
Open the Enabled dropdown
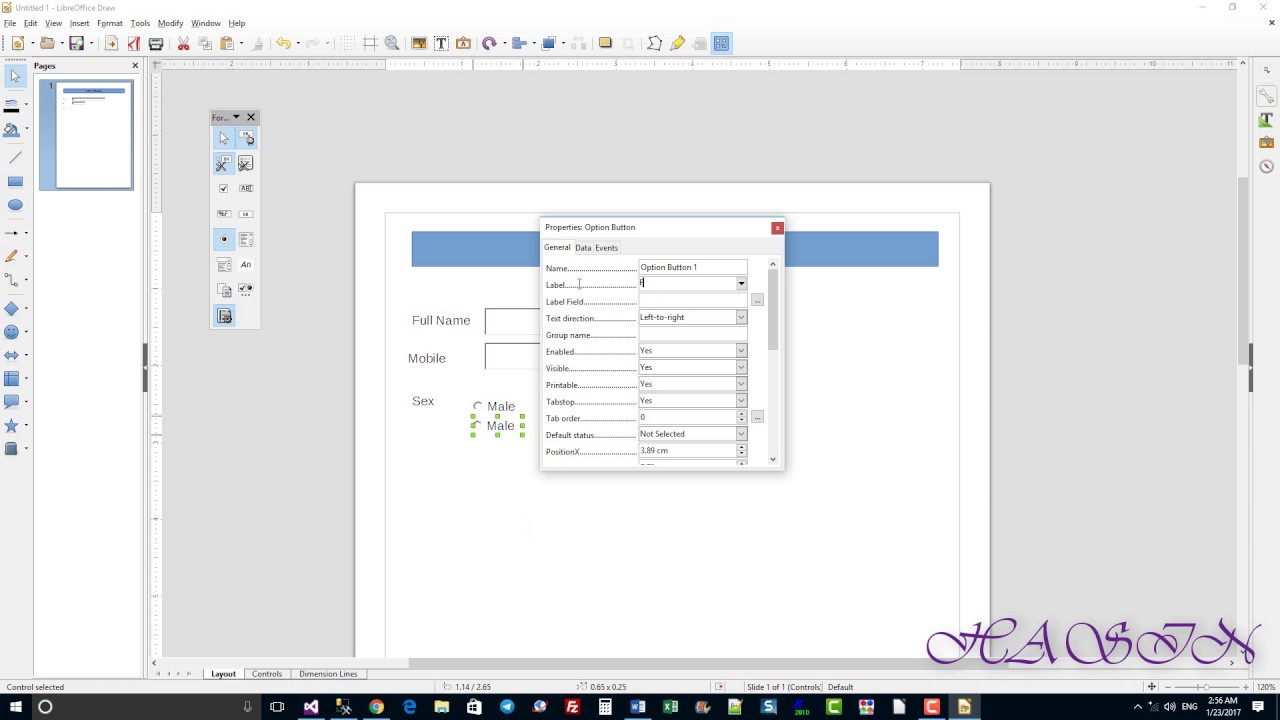coord(741,351)
